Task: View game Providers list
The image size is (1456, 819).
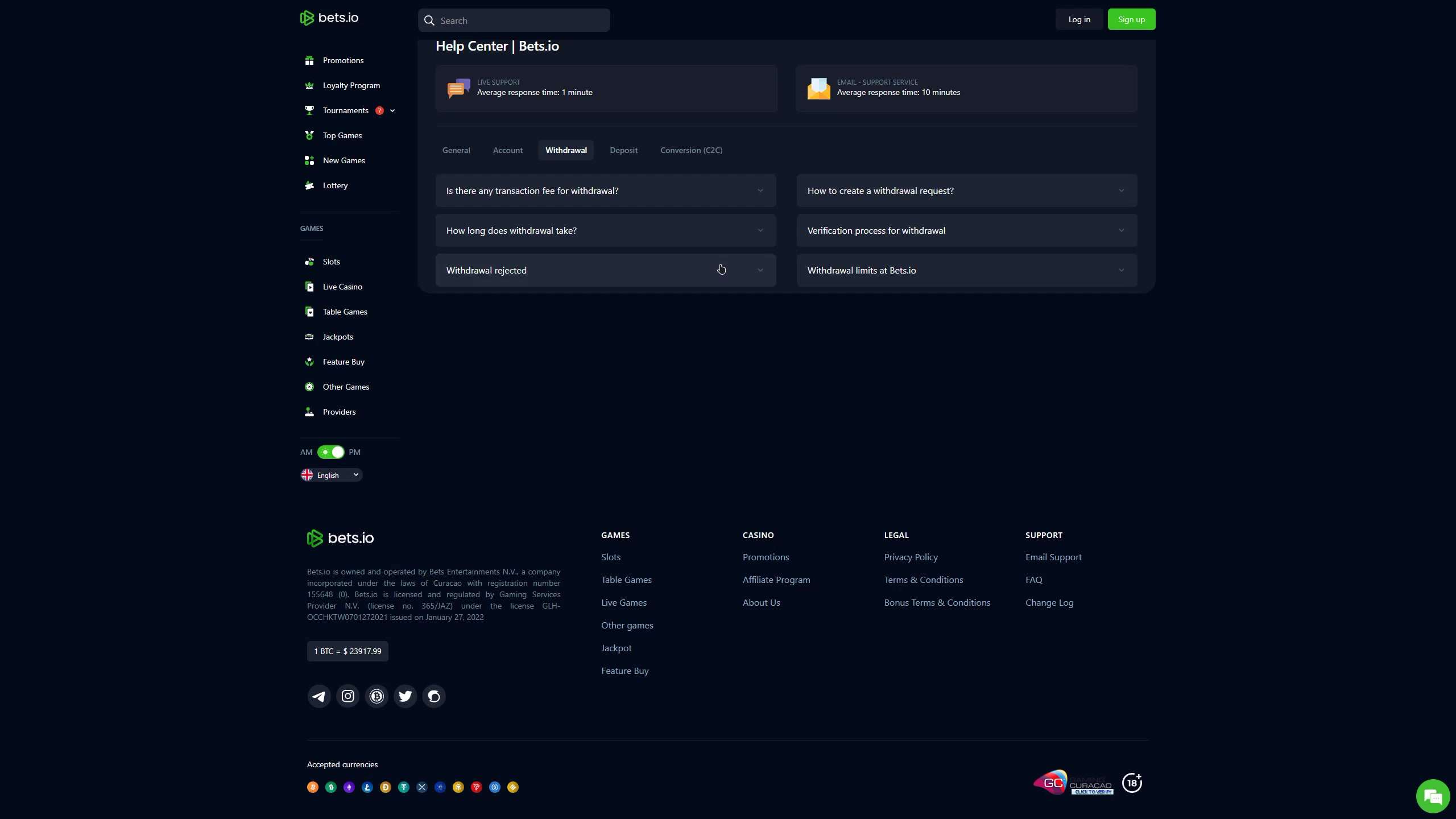Action: pyautogui.click(x=339, y=412)
